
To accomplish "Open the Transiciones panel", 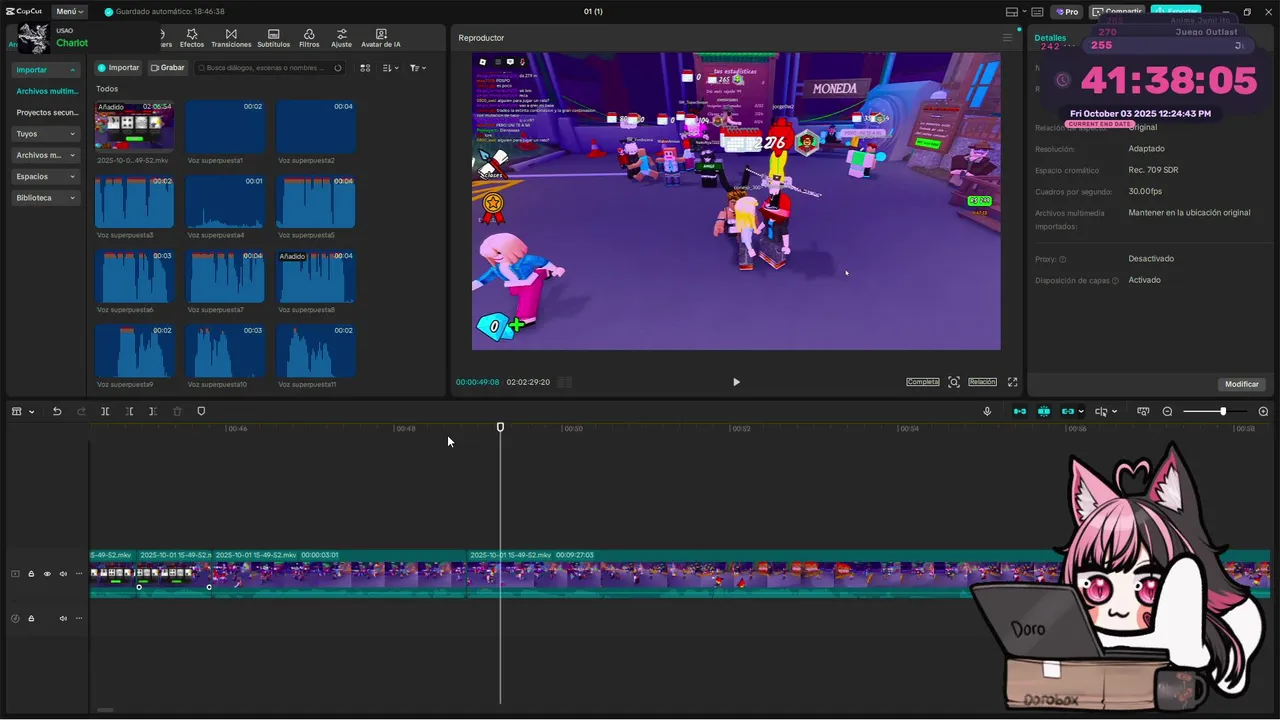I will pos(231,38).
